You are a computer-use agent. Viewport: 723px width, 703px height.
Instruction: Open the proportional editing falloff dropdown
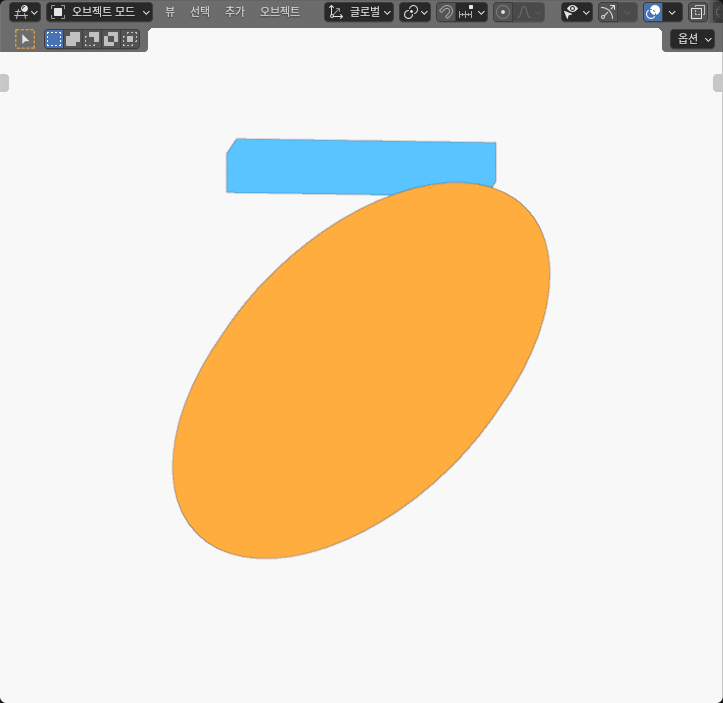click(x=528, y=12)
